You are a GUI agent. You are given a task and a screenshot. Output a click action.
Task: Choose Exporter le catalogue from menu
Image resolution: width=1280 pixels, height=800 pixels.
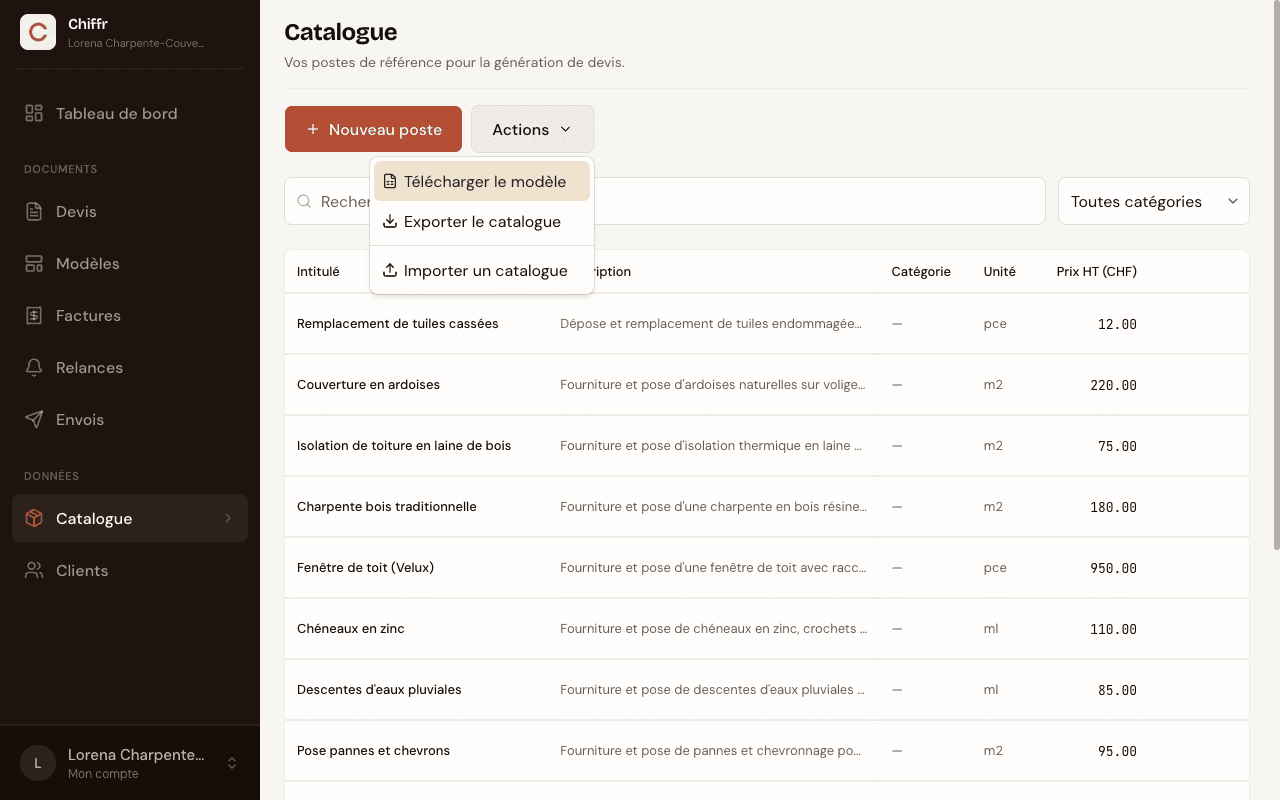coord(482,221)
